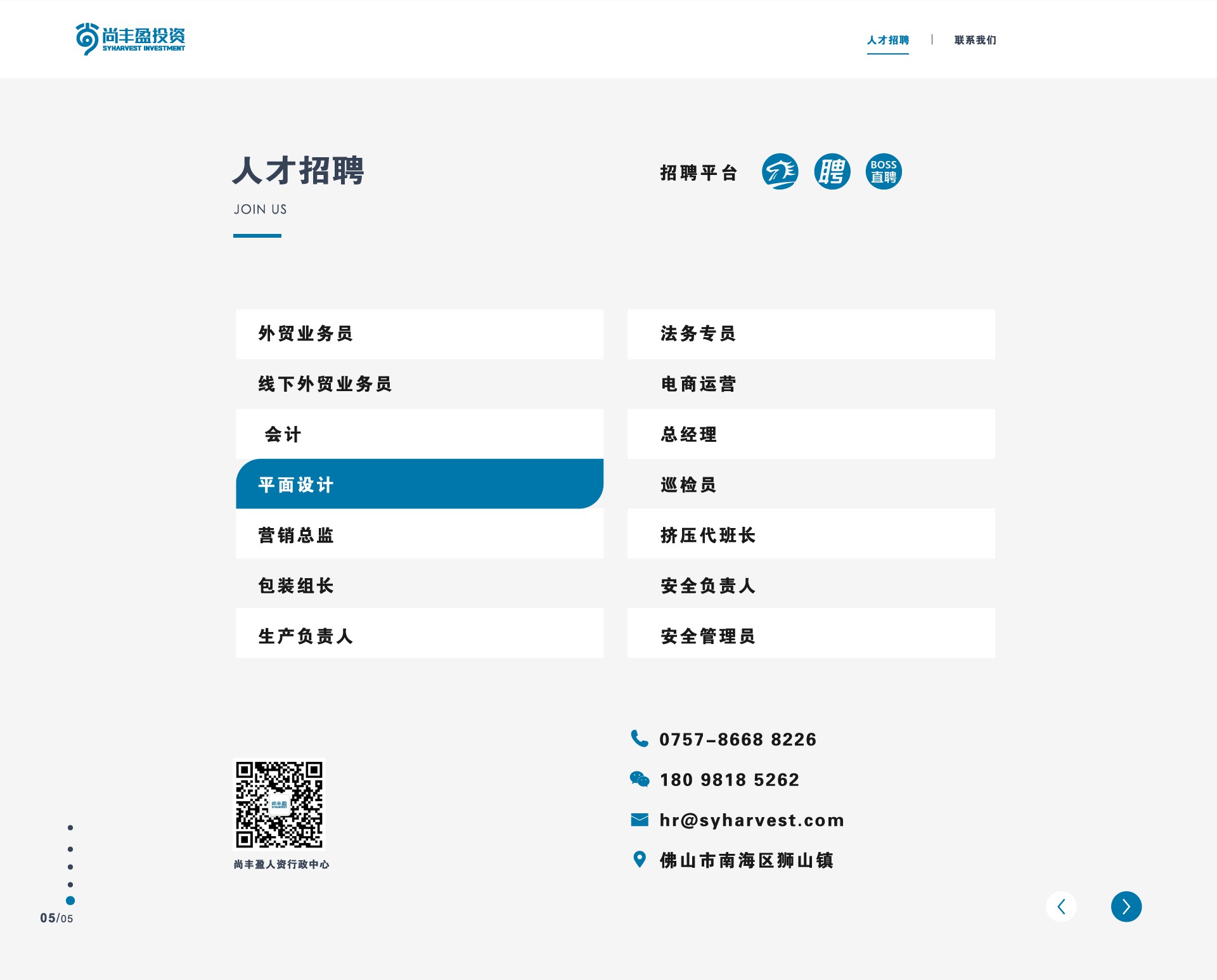Open the BOSS直聘 platform icon
This screenshot has width=1217, height=980.
pos(884,172)
